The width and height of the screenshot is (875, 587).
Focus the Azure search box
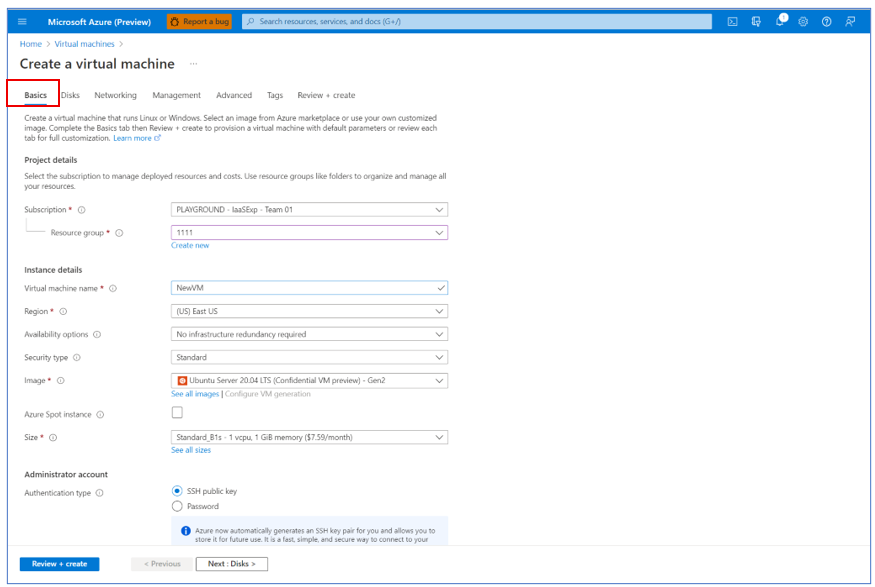coord(477,22)
